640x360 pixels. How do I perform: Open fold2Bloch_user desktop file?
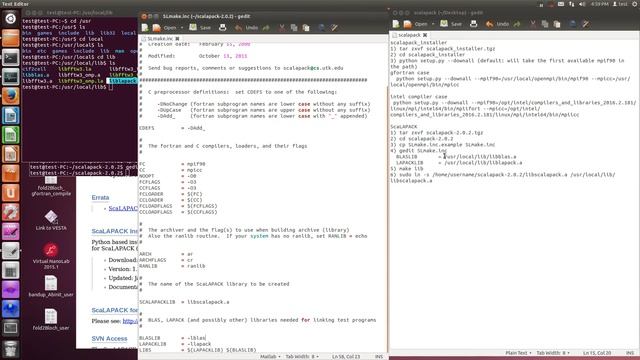click(x=51, y=320)
